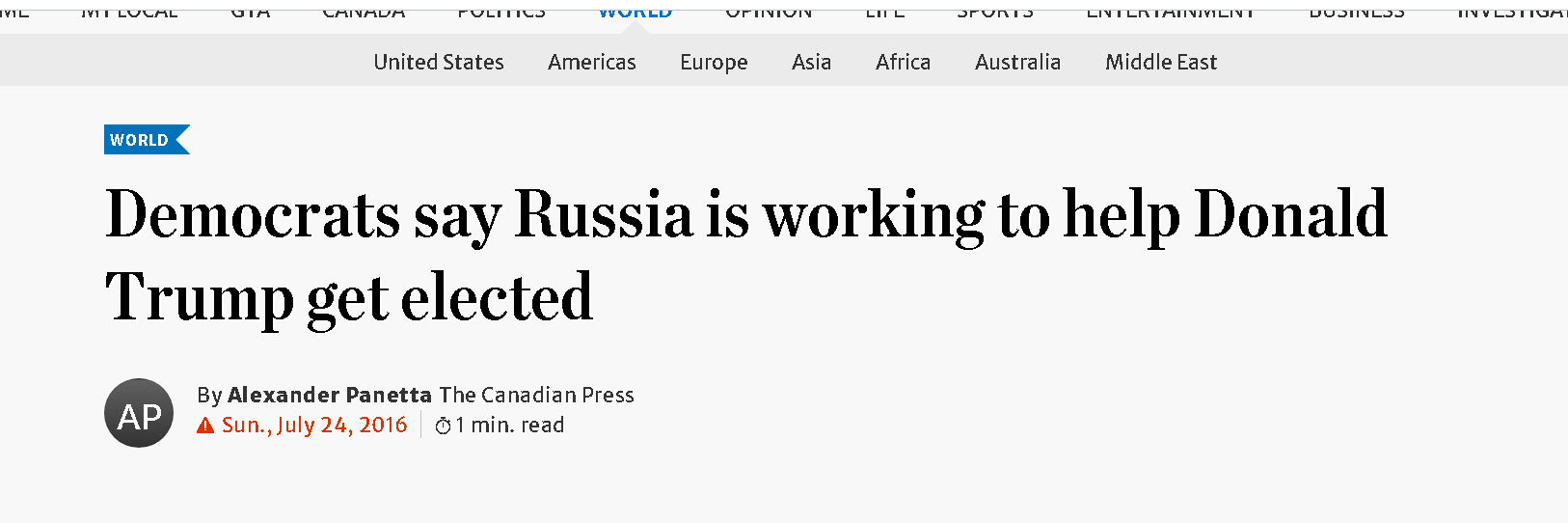Image resolution: width=1568 pixels, height=523 pixels.
Task: Open the Opinion section in top menu
Action: point(769,10)
